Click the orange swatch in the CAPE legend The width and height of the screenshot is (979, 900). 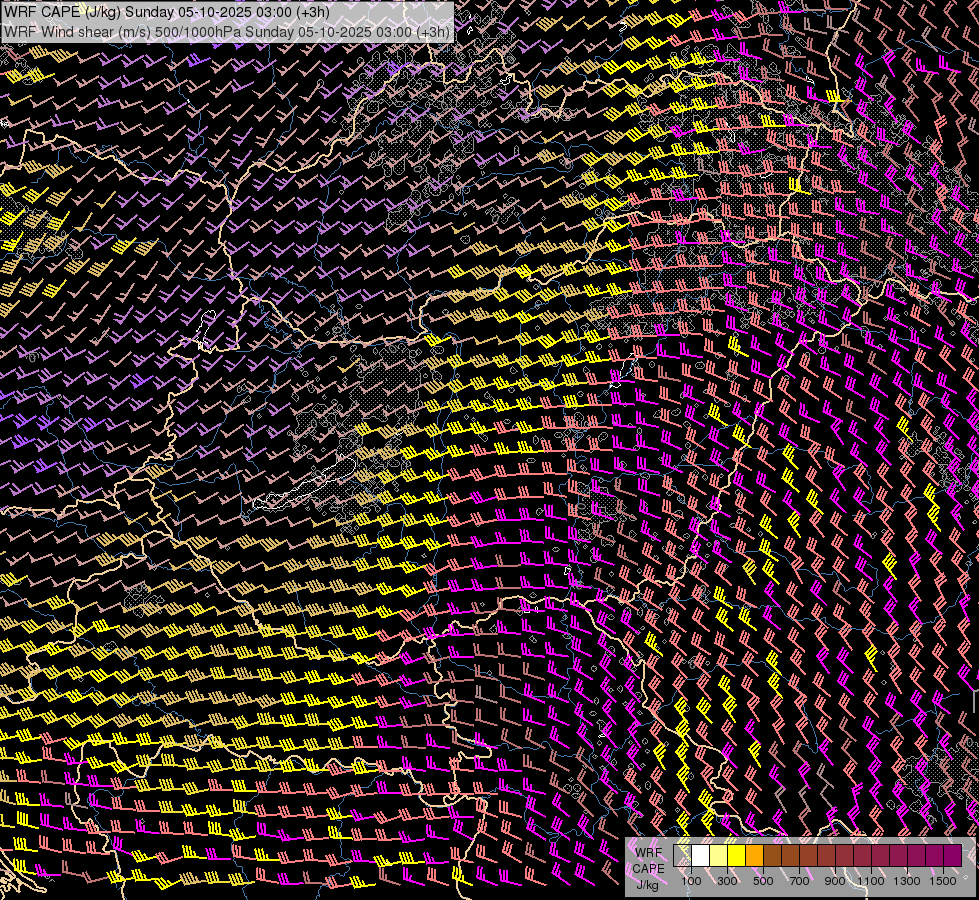click(x=755, y=855)
